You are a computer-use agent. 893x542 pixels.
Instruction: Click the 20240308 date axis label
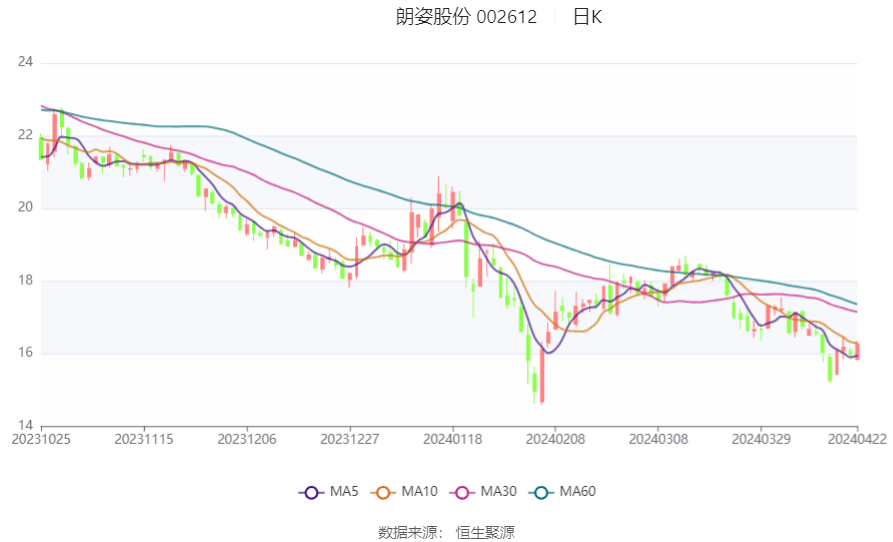pos(658,440)
